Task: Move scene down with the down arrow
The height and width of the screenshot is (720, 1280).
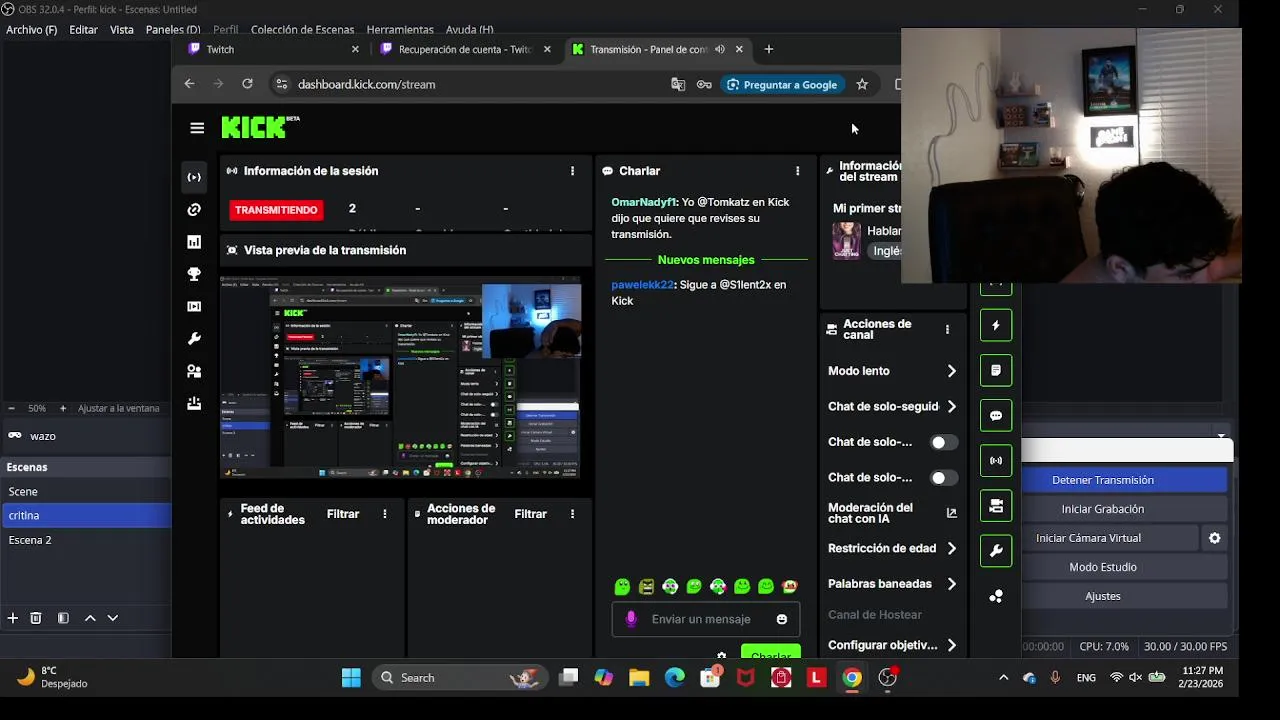Action: tap(112, 618)
